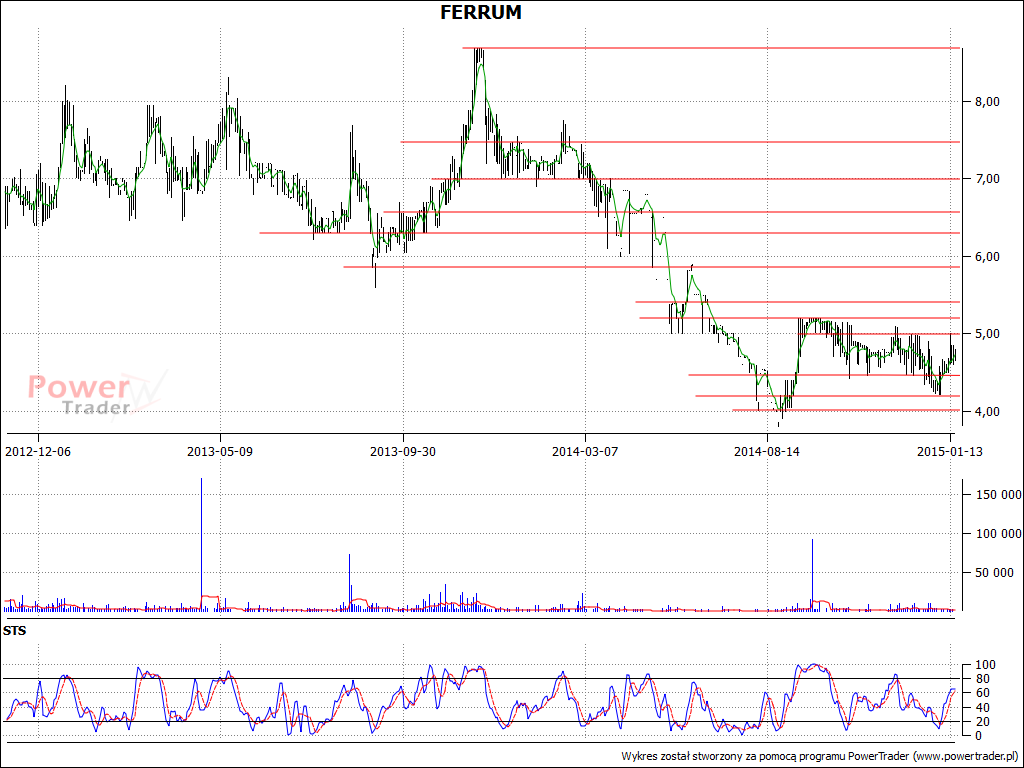Screen dimensions: 1024x768
Task: Click the 8,00 price axis label
Action: [985, 102]
